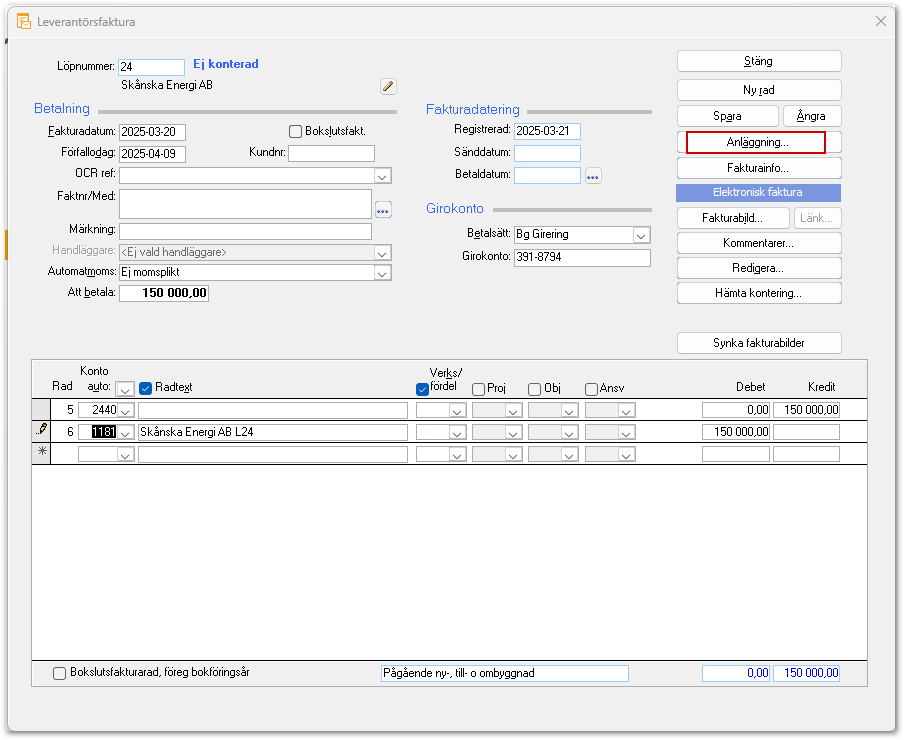904x740 pixels.
Task: Click the Sänddatum field
Action: coord(547,153)
